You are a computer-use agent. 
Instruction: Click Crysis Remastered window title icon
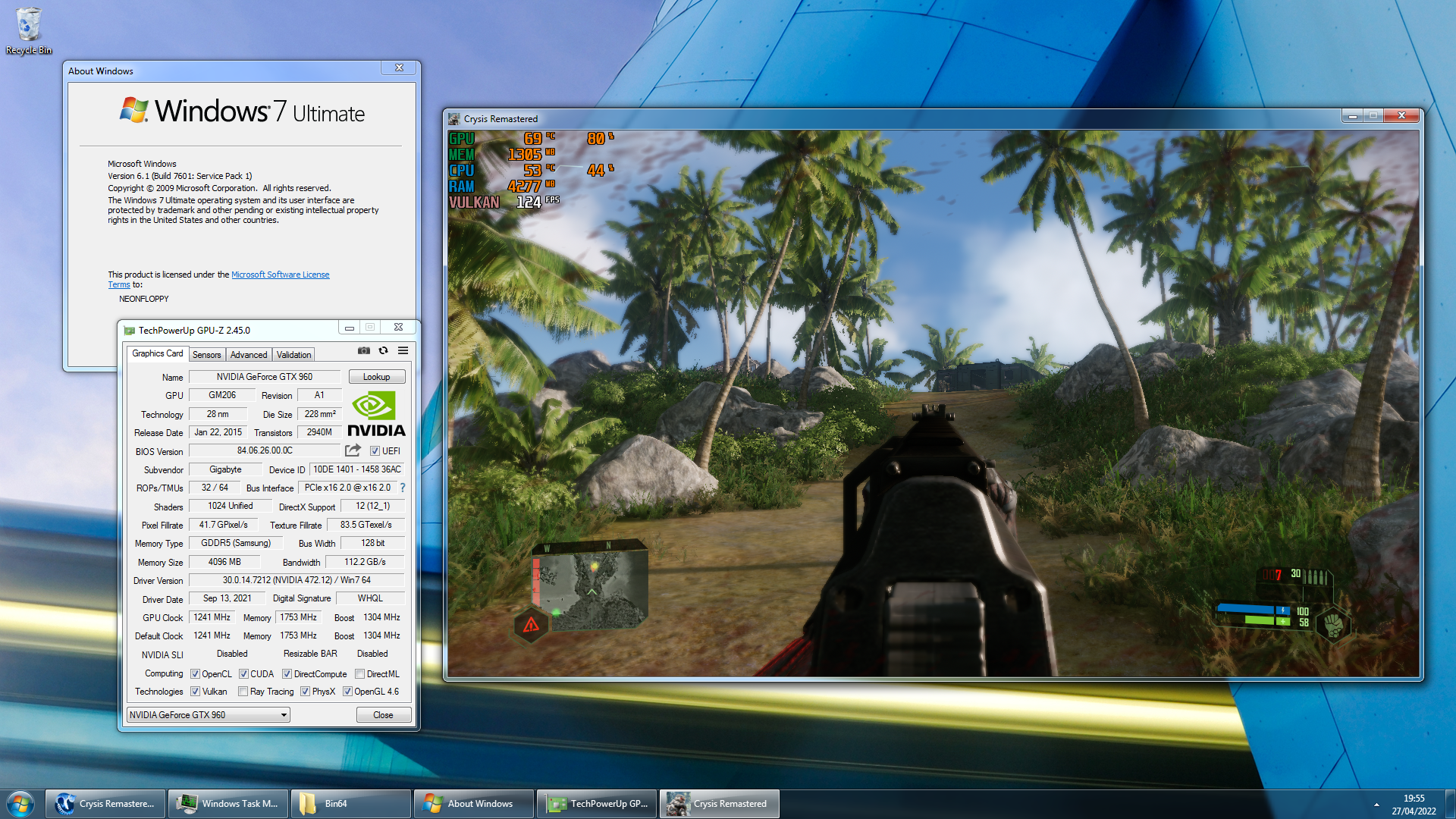point(454,119)
